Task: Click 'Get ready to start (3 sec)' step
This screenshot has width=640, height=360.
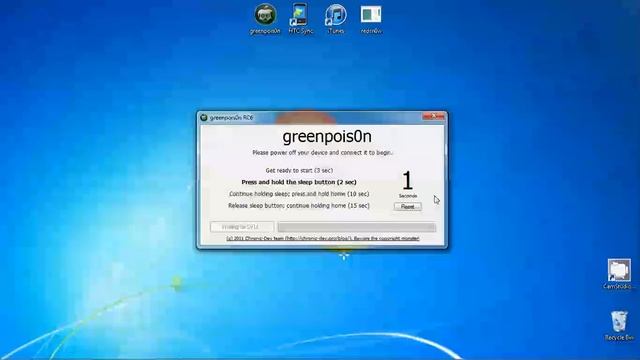Action: click(299, 170)
